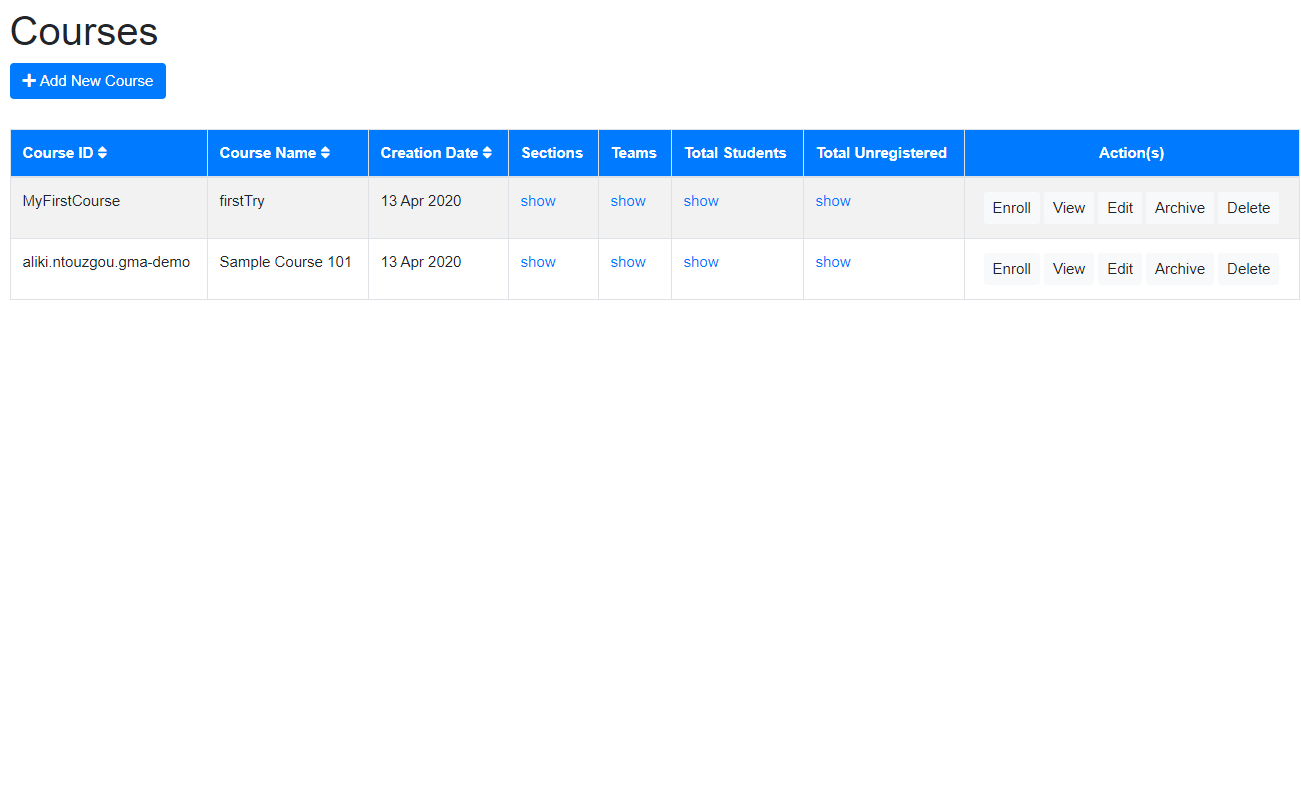Show total students for MyFirstCourse
The height and width of the screenshot is (795, 1301).
click(701, 201)
